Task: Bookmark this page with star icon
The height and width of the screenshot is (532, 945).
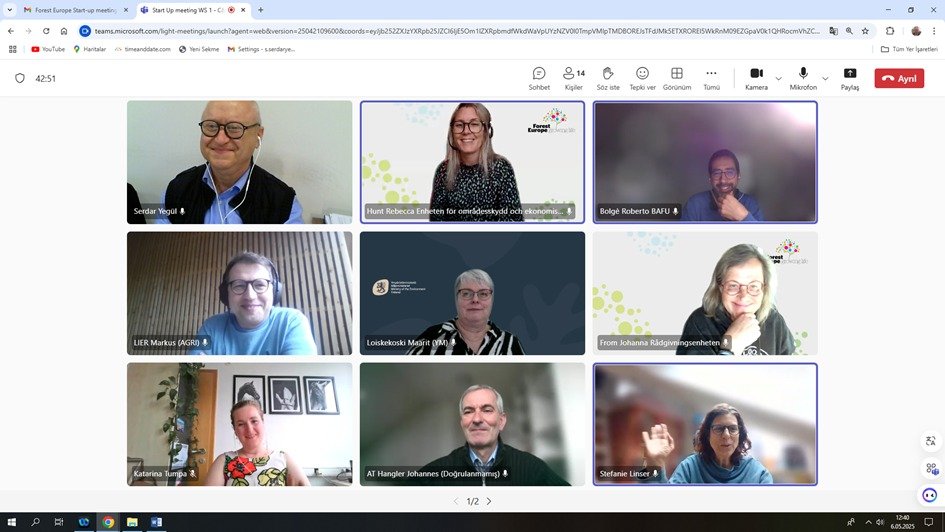Action: (865, 31)
